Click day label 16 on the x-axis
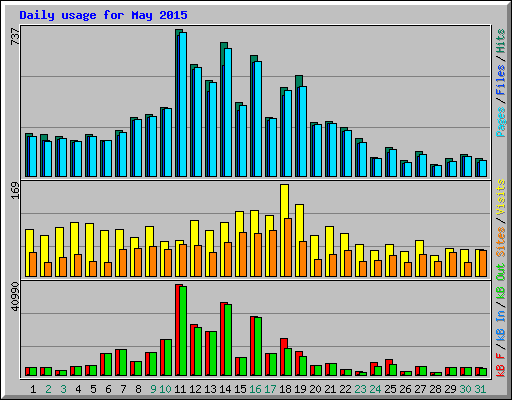 tap(255, 389)
